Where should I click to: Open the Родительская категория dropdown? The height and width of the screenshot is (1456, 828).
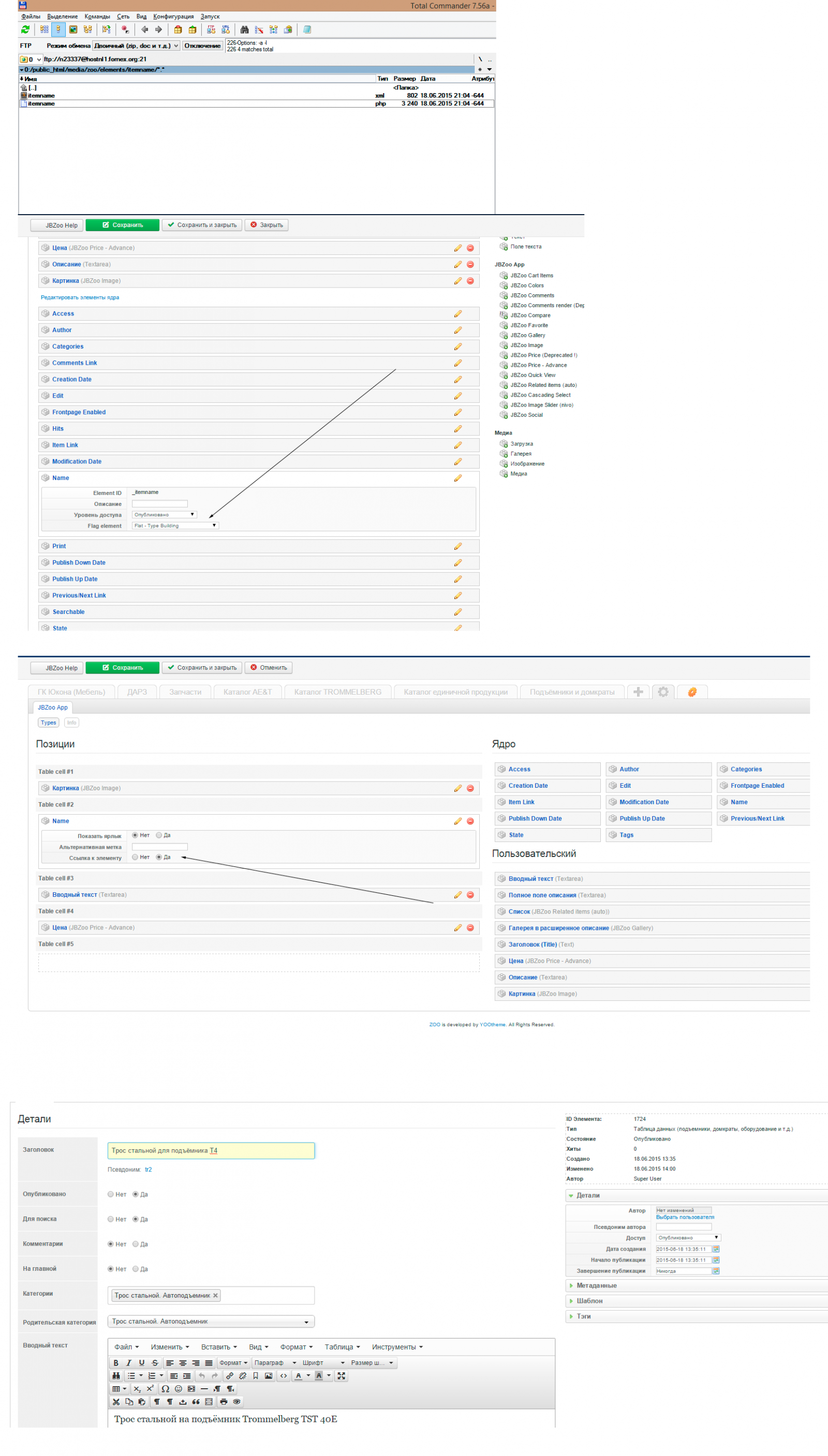point(211,1322)
